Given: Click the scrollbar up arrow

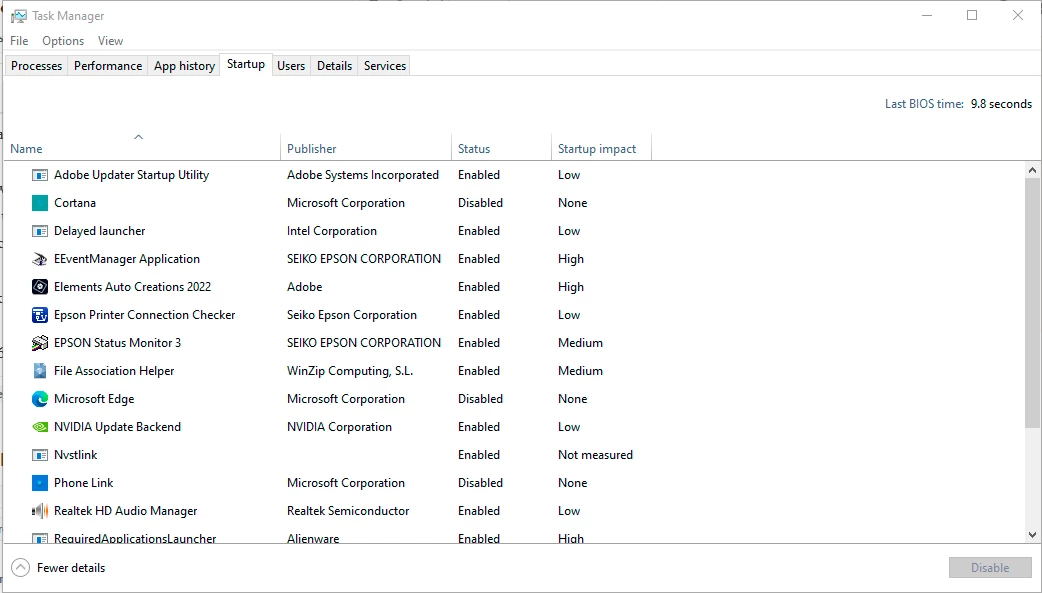Looking at the screenshot, I should pyautogui.click(x=1032, y=170).
